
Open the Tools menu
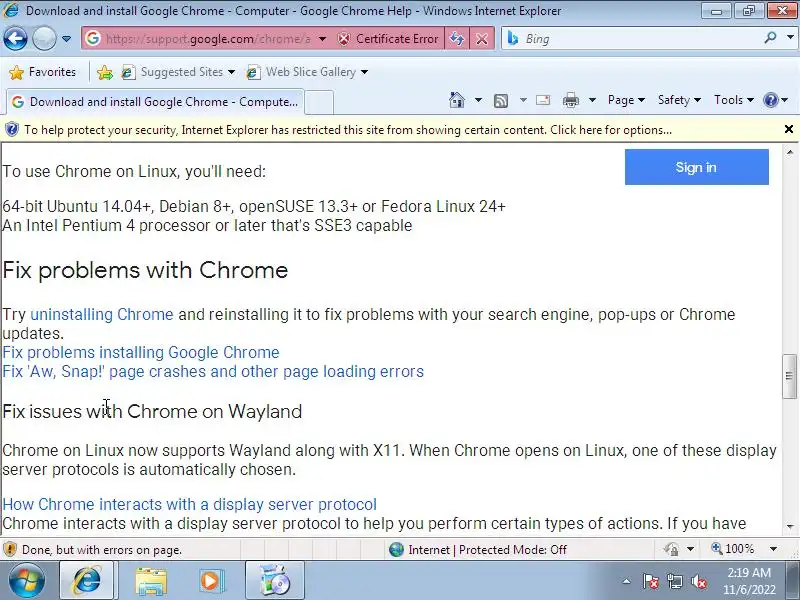click(734, 100)
